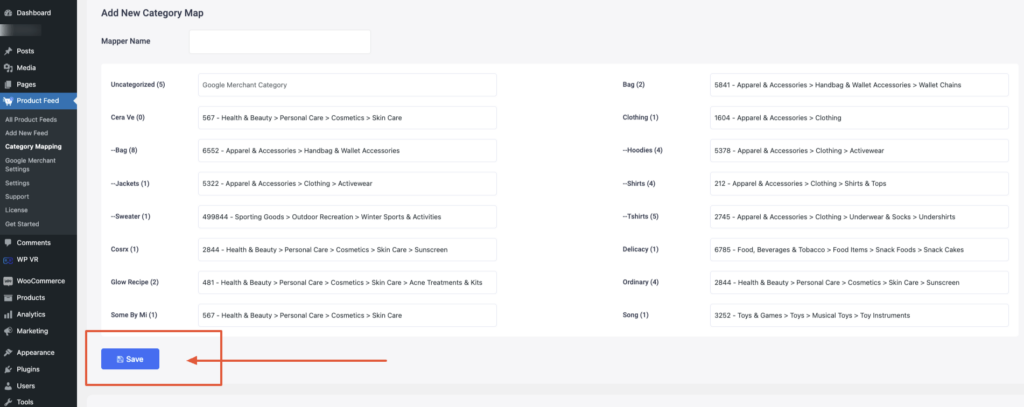Image resolution: width=1024 pixels, height=407 pixels.
Task: Click the Tools wrench icon
Action: (8, 402)
